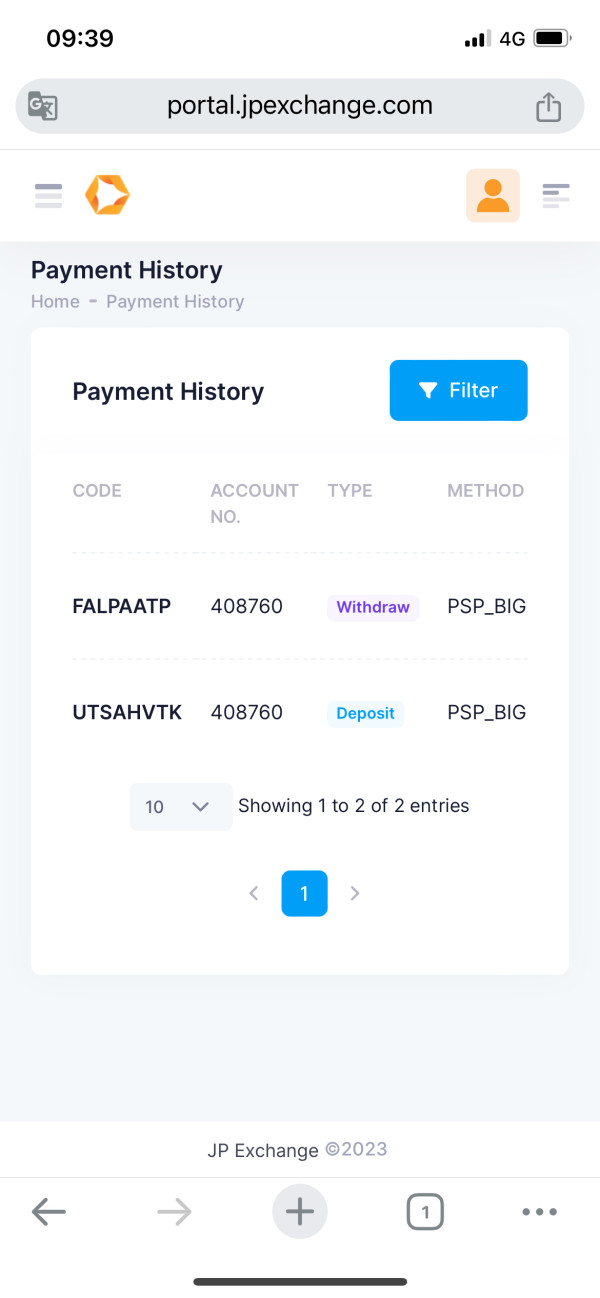600x1298 pixels.
Task: Tap the orange JP Exchange logo
Action: click(x=107, y=195)
